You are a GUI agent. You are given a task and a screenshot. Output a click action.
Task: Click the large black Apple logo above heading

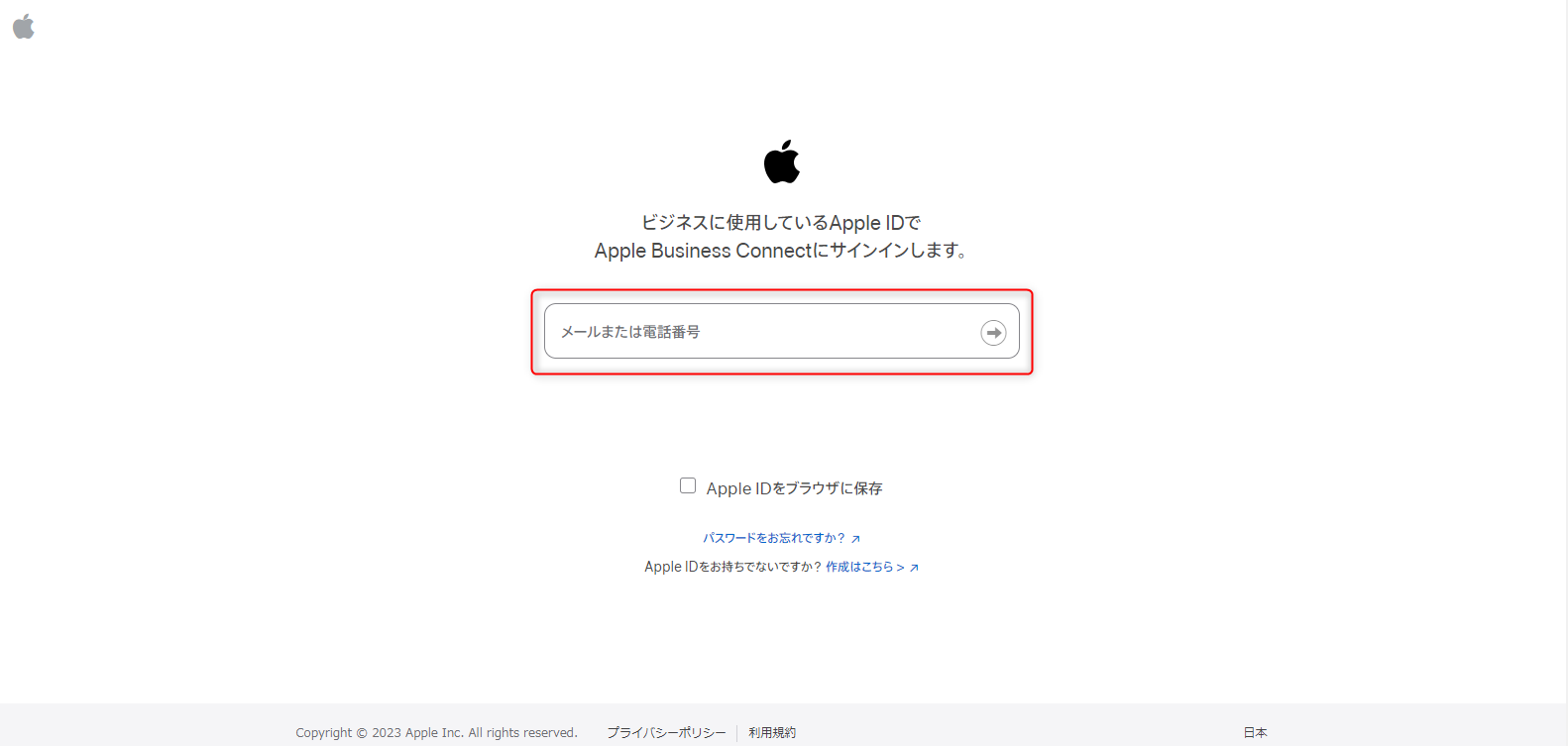point(782,161)
